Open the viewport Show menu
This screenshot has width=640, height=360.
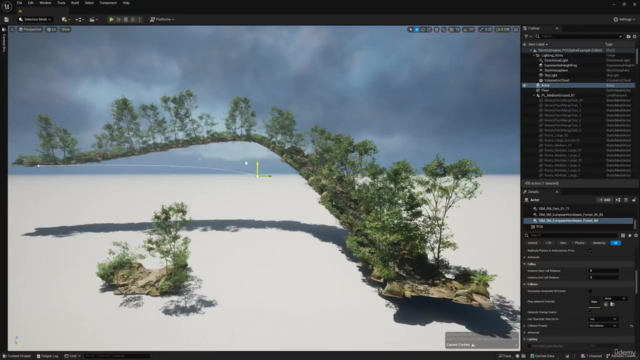[x=65, y=29]
